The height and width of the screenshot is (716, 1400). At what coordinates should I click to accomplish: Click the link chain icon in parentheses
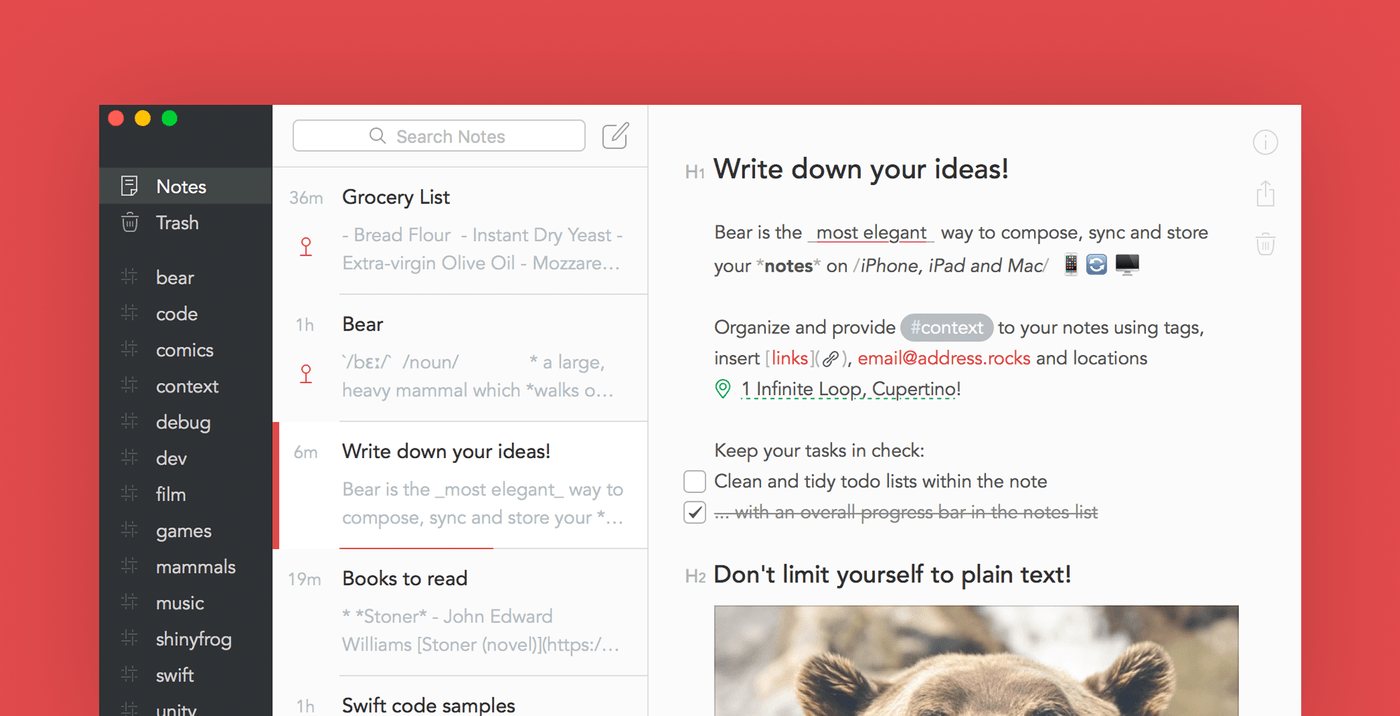pos(830,359)
